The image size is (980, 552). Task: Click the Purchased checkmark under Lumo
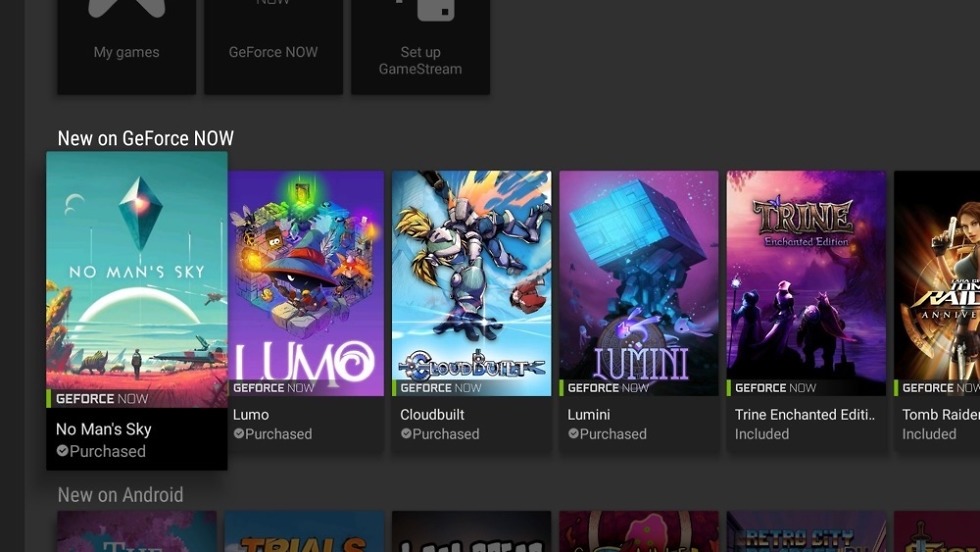click(239, 433)
